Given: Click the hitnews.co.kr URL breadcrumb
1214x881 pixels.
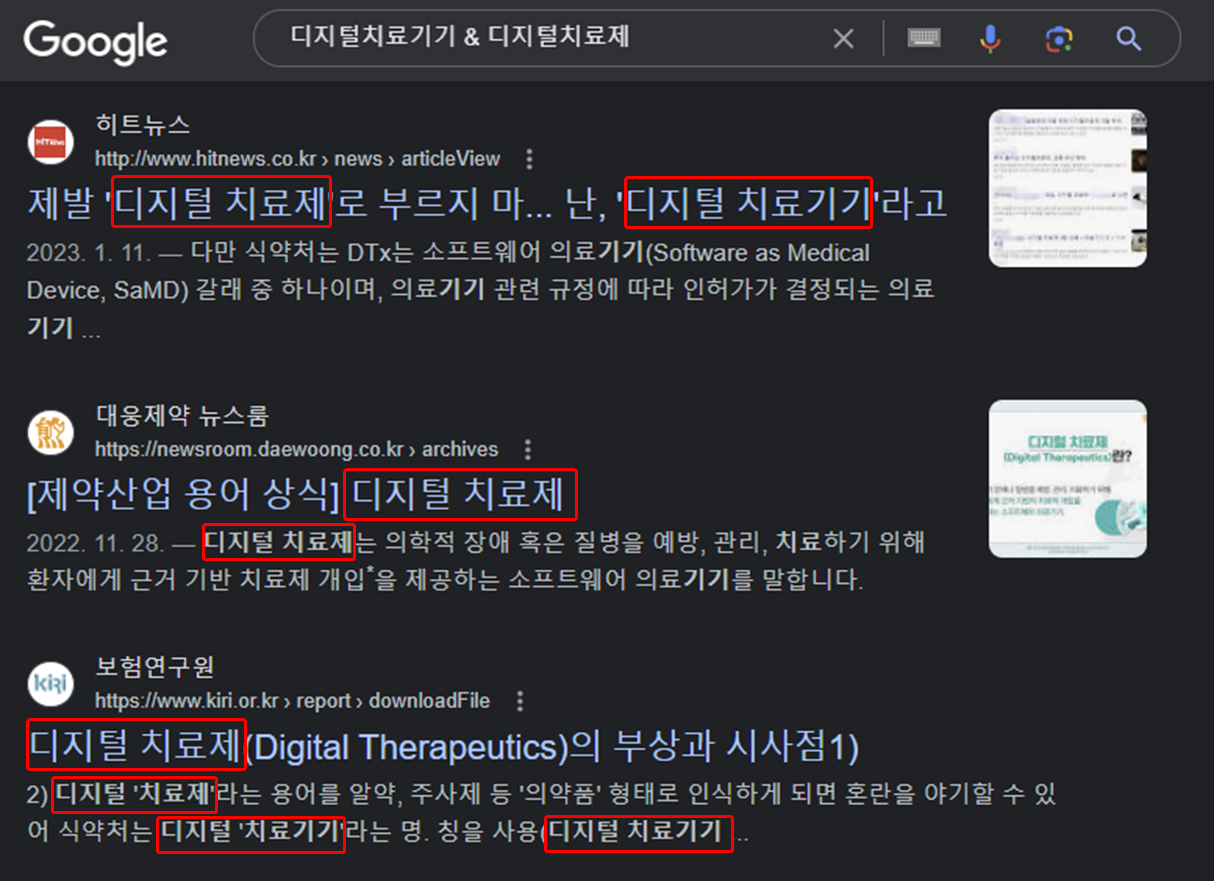Looking at the screenshot, I should [298, 159].
